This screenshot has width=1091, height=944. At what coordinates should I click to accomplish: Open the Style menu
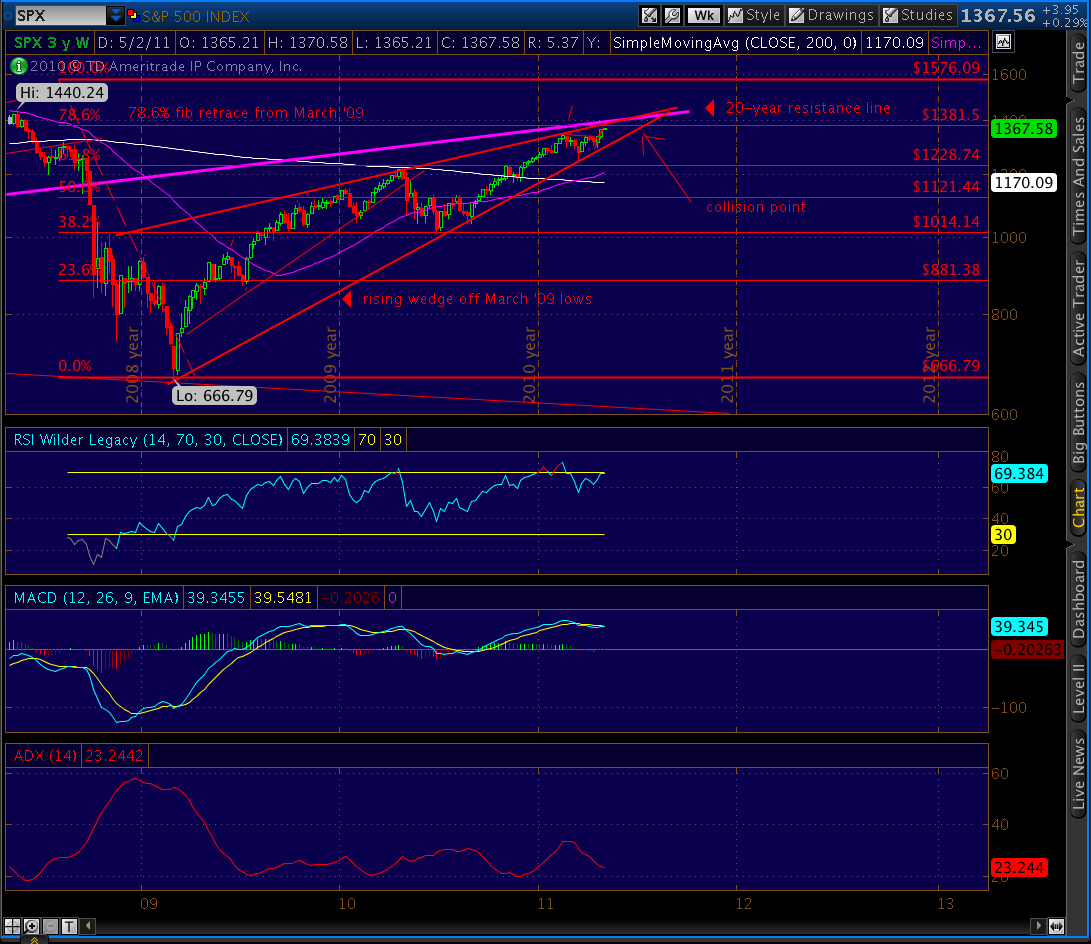[x=754, y=15]
